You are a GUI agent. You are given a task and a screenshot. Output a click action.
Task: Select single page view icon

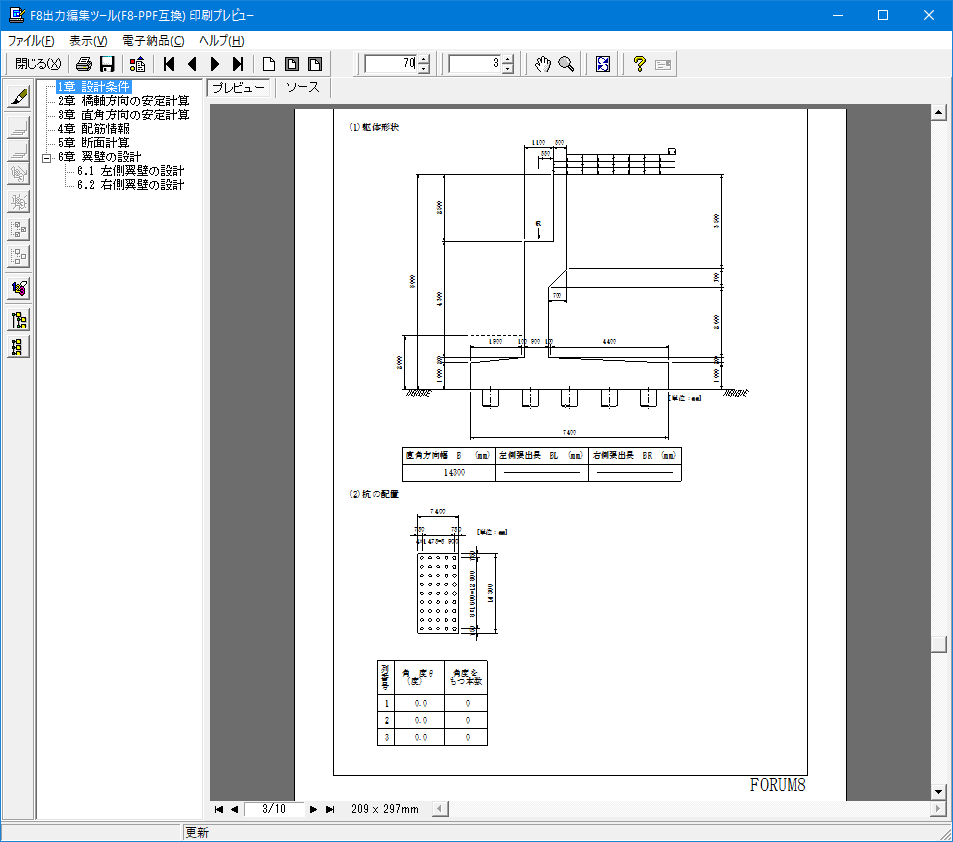pyautogui.click(x=269, y=64)
